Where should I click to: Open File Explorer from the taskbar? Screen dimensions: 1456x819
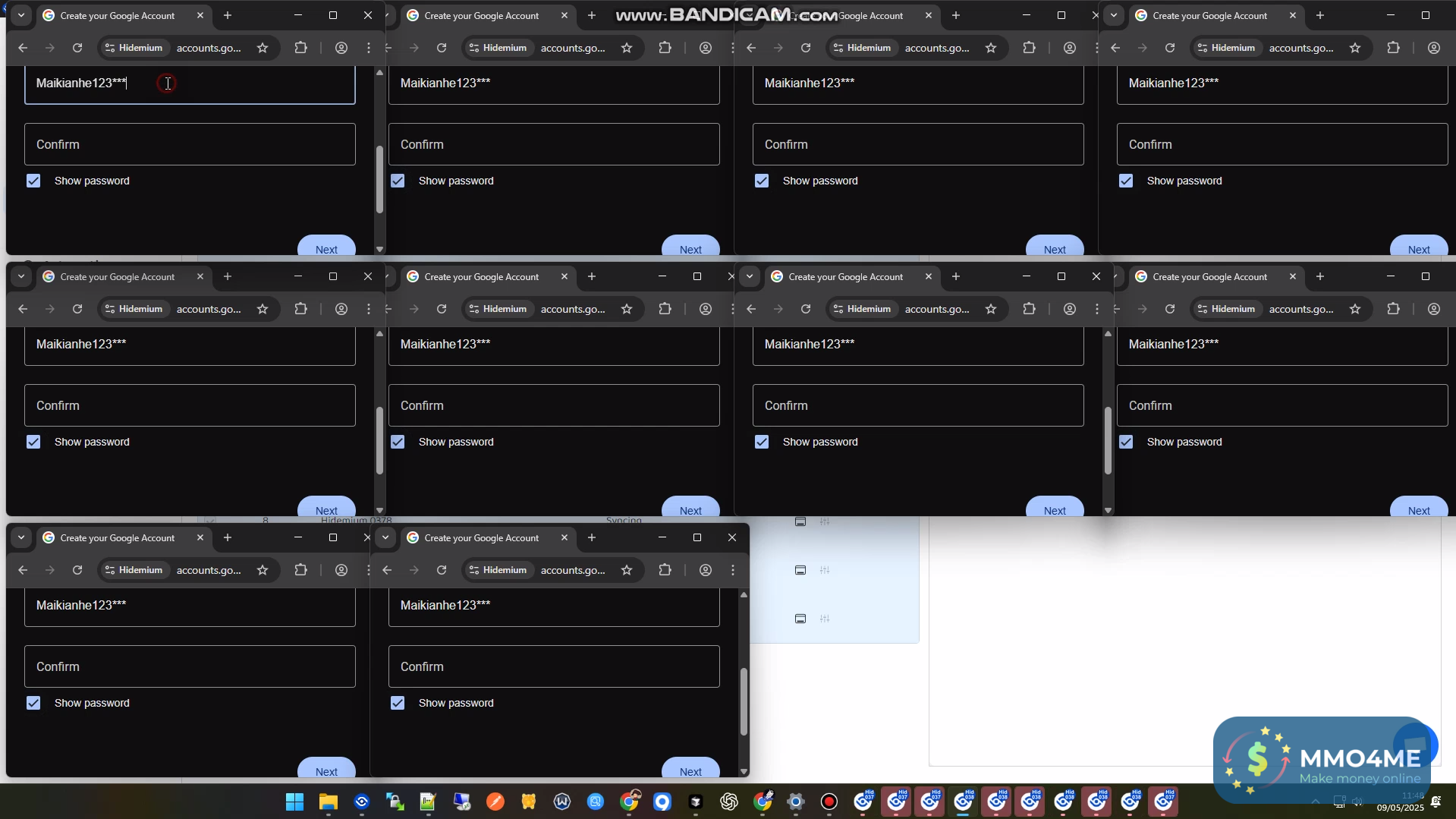(328, 802)
